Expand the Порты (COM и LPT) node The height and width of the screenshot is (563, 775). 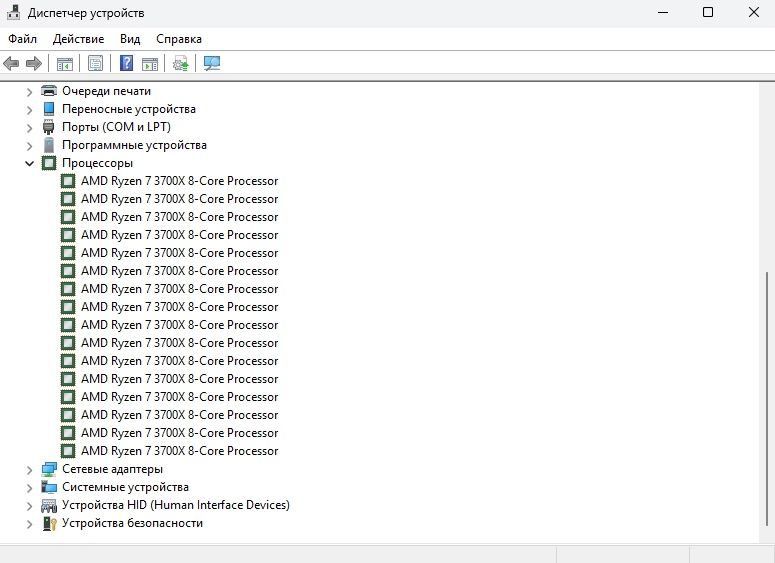coord(30,128)
